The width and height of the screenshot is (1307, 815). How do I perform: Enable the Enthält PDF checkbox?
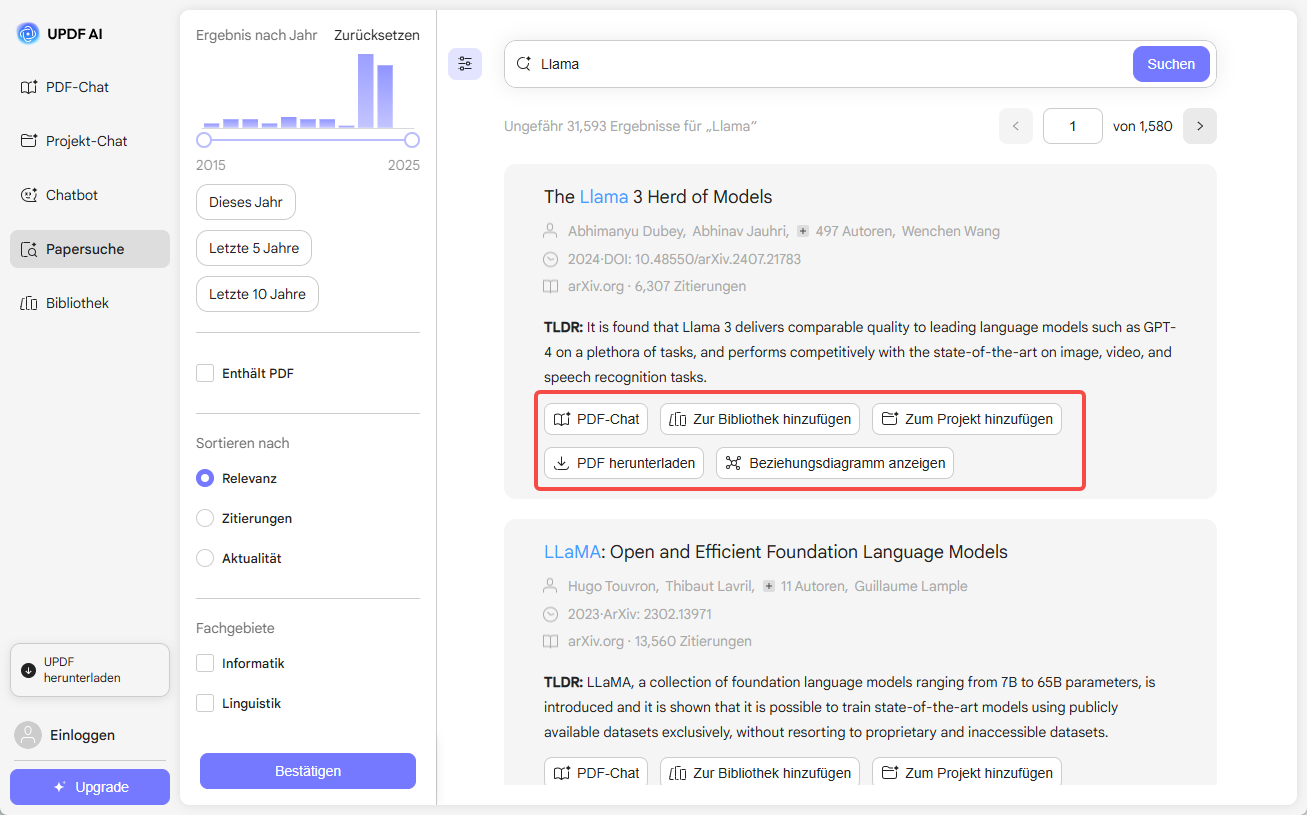(x=205, y=373)
